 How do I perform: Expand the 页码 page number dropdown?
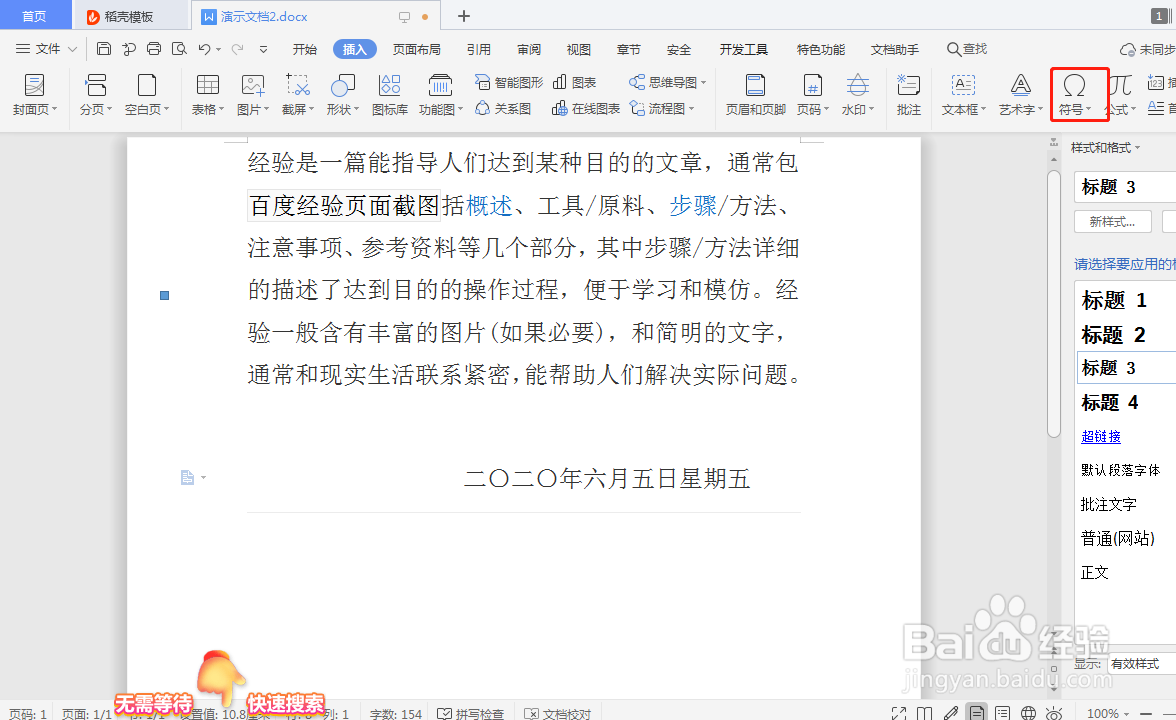click(x=812, y=94)
